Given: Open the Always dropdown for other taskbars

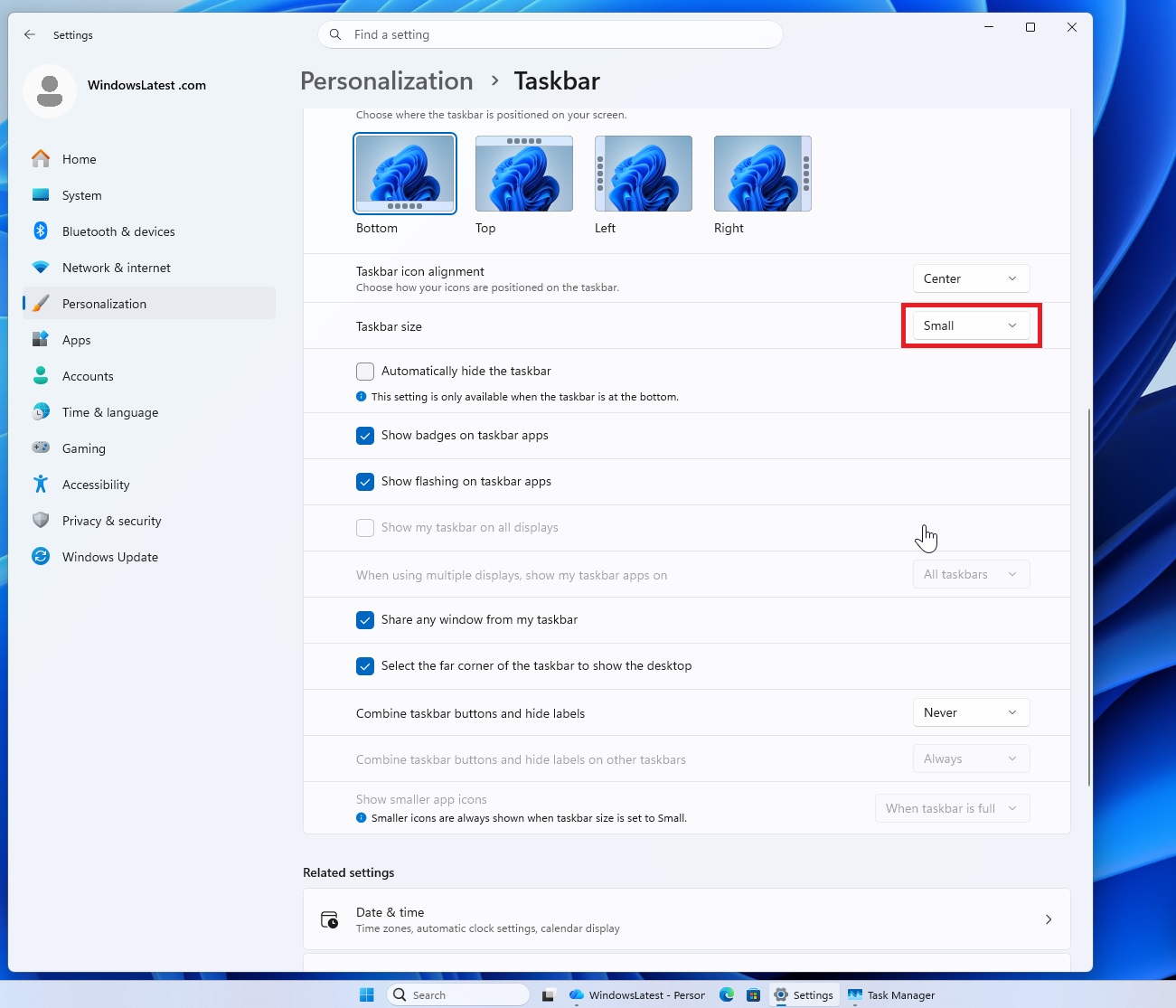Looking at the screenshot, I should (971, 758).
